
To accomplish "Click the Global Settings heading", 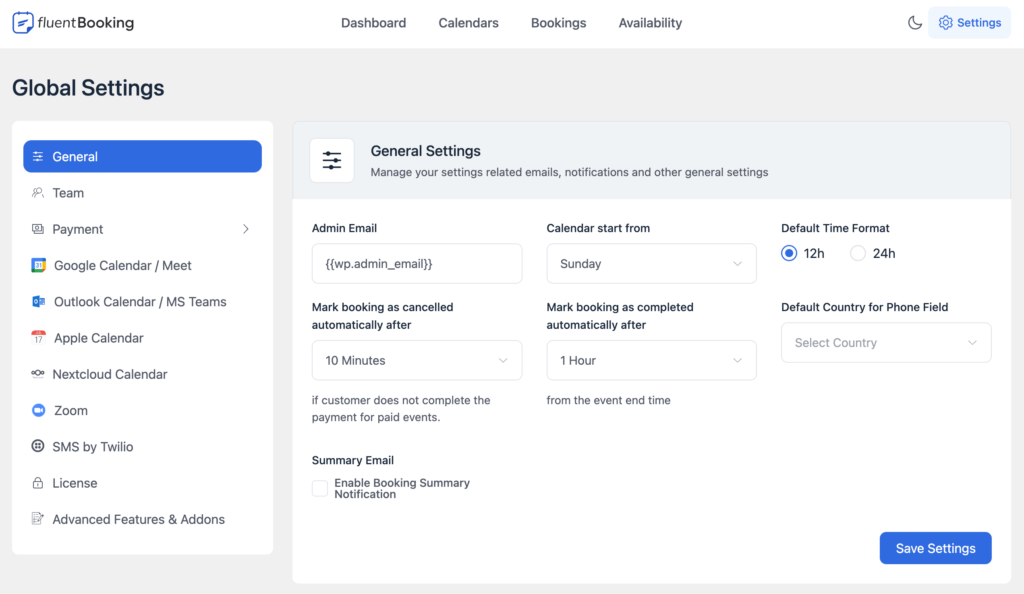I will click(x=88, y=87).
